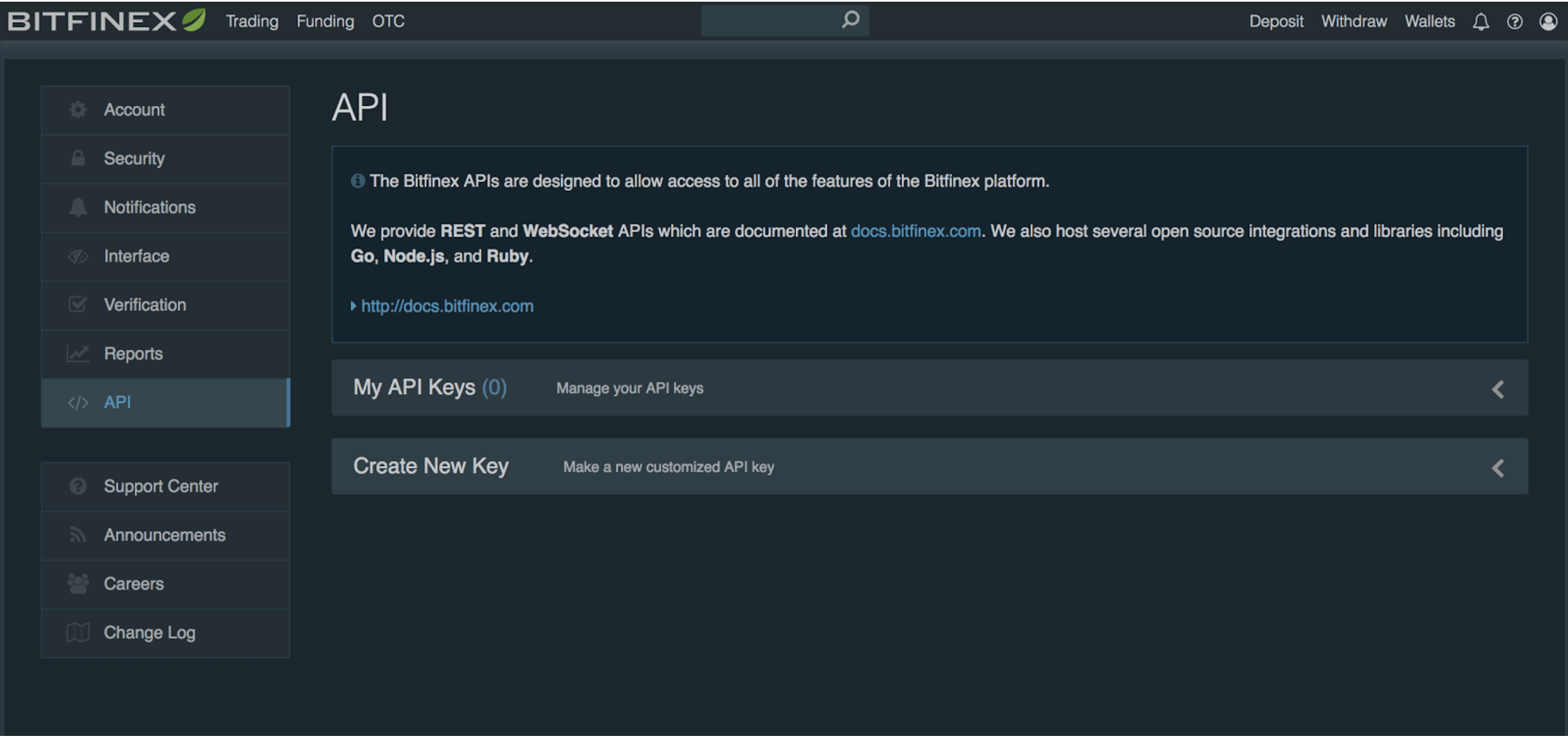
Task: Open Announcements link
Action: pos(165,535)
